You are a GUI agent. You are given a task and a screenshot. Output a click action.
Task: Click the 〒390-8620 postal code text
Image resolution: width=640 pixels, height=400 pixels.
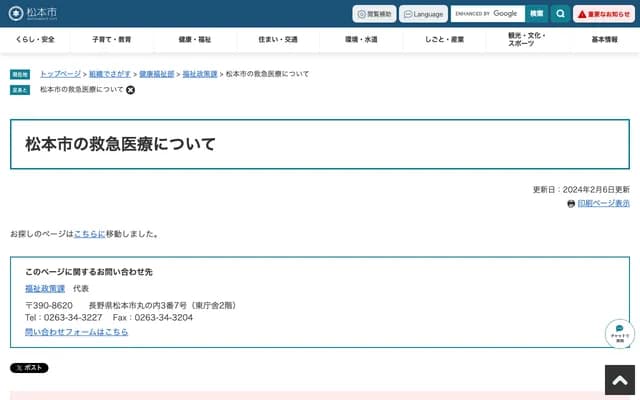coord(49,305)
